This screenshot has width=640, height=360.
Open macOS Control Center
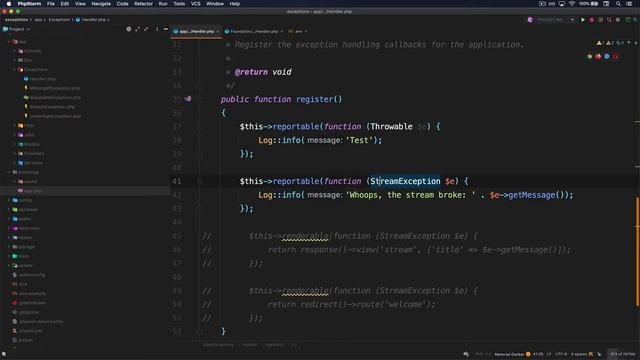pyautogui.click(x=629, y=4)
